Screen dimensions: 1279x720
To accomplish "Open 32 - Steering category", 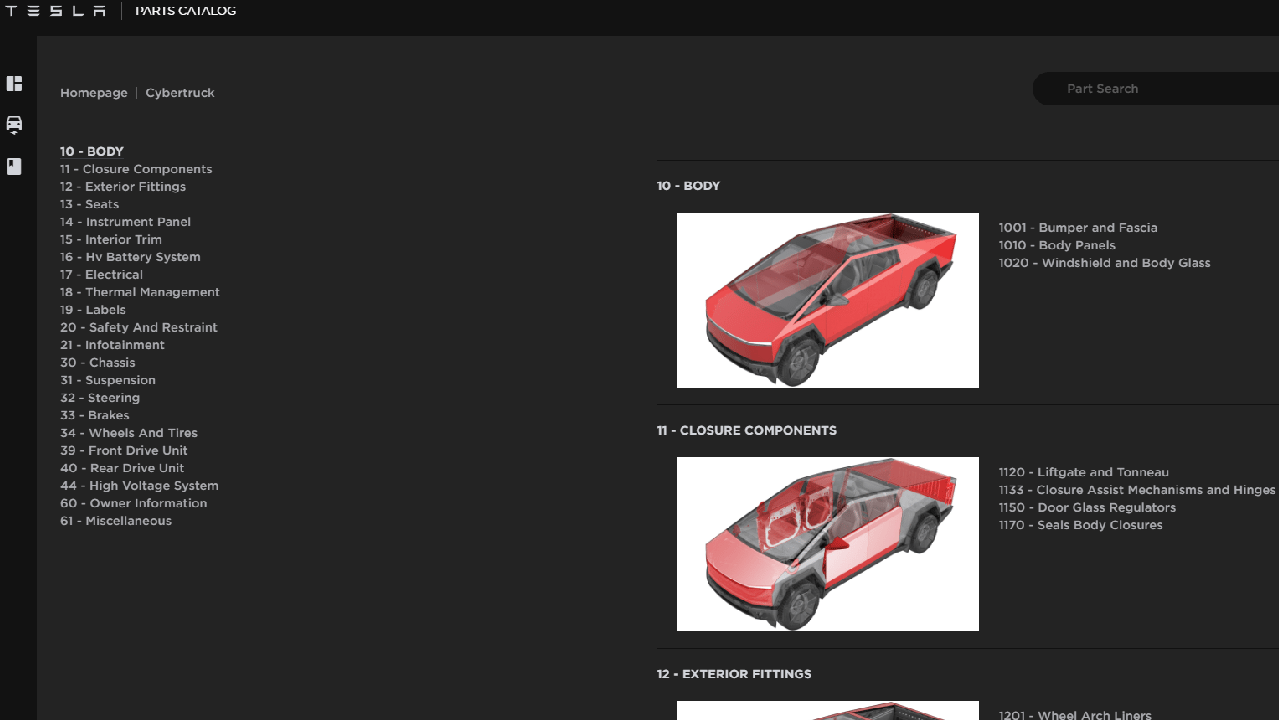I will [100, 398].
